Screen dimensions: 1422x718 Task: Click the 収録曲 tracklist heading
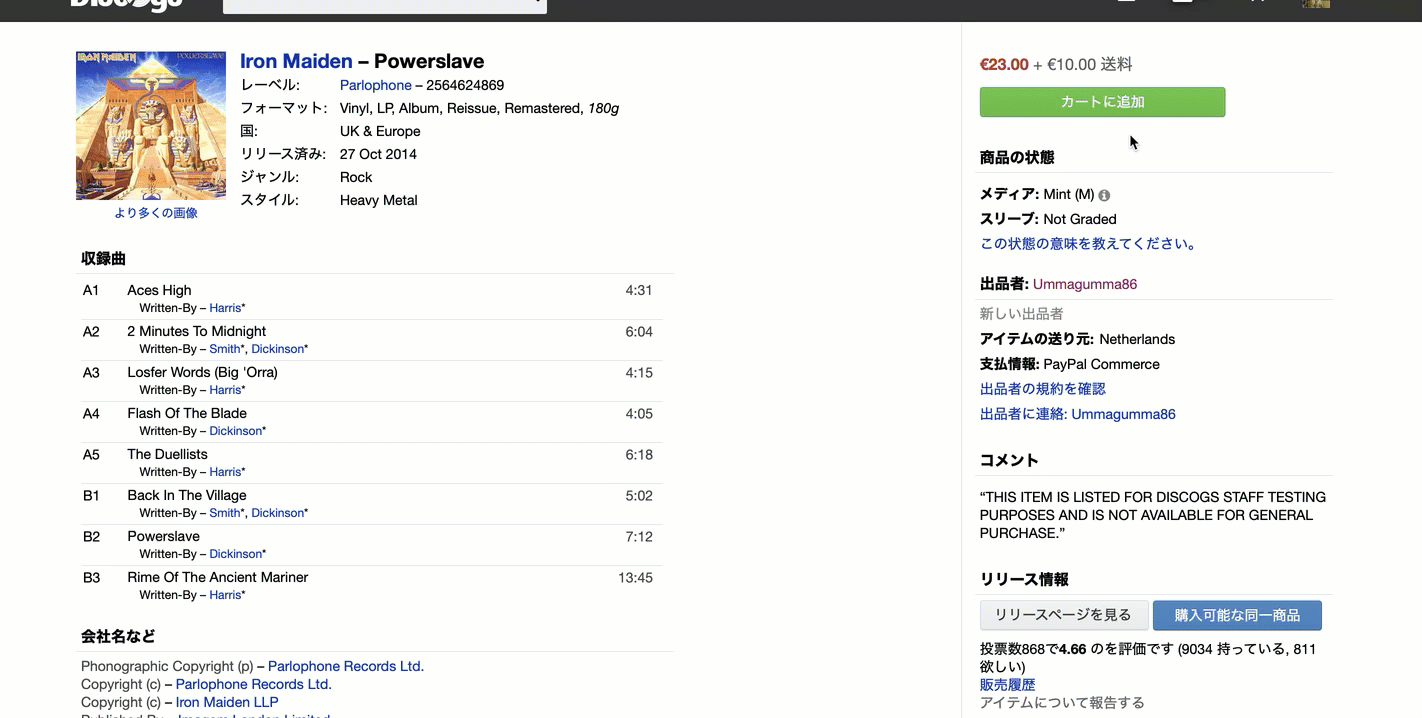coord(103,259)
